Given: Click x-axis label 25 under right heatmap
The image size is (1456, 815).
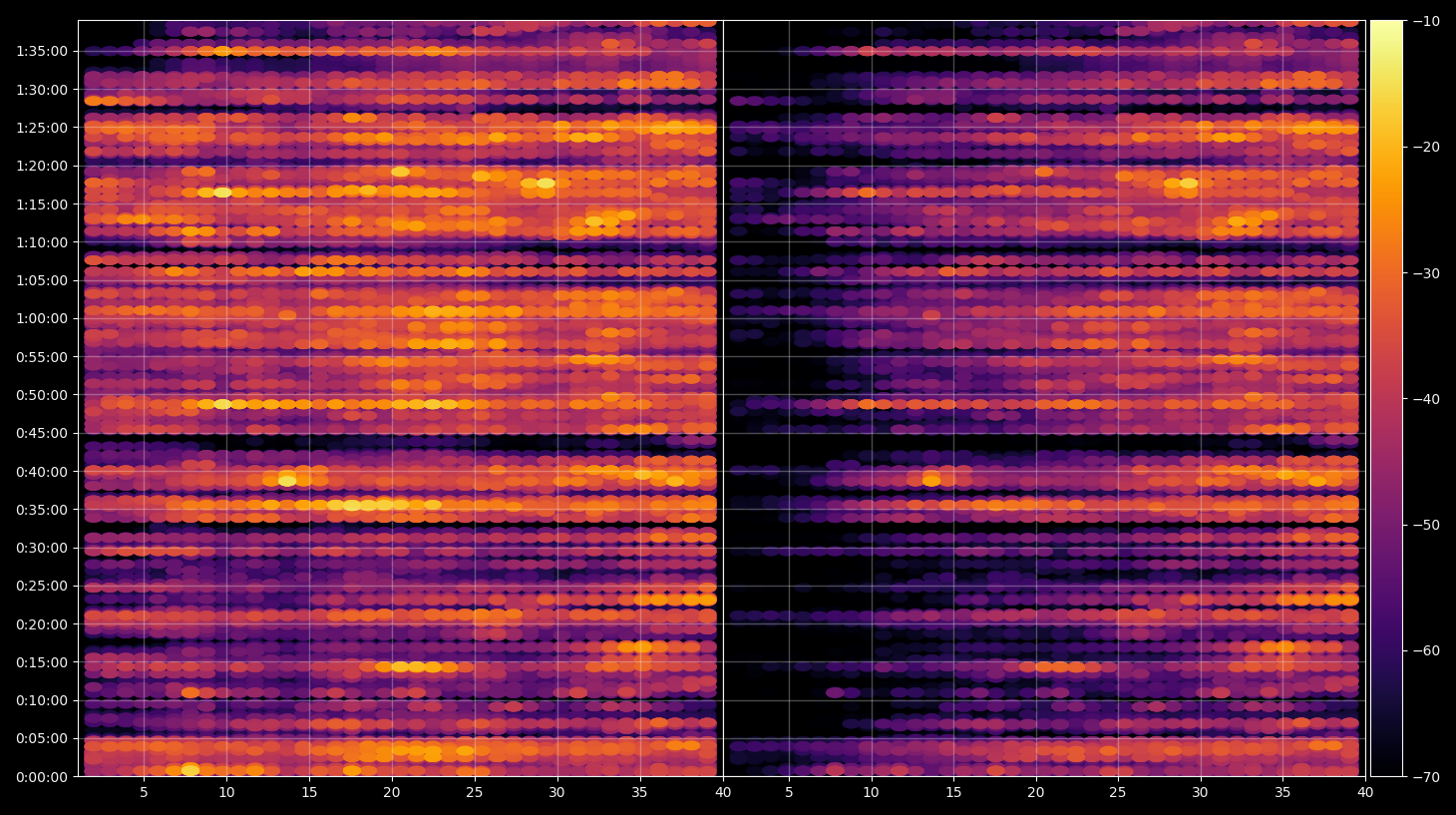Looking at the screenshot, I should coord(1118,793).
